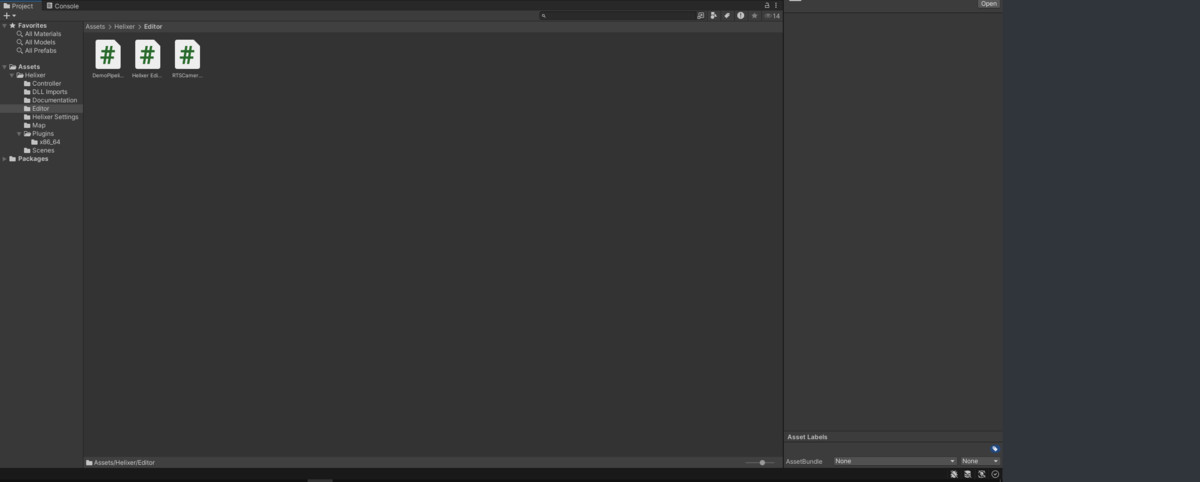The width and height of the screenshot is (1200, 482).
Task: Open the AssetBundle name None dropdown
Action: 895,461
